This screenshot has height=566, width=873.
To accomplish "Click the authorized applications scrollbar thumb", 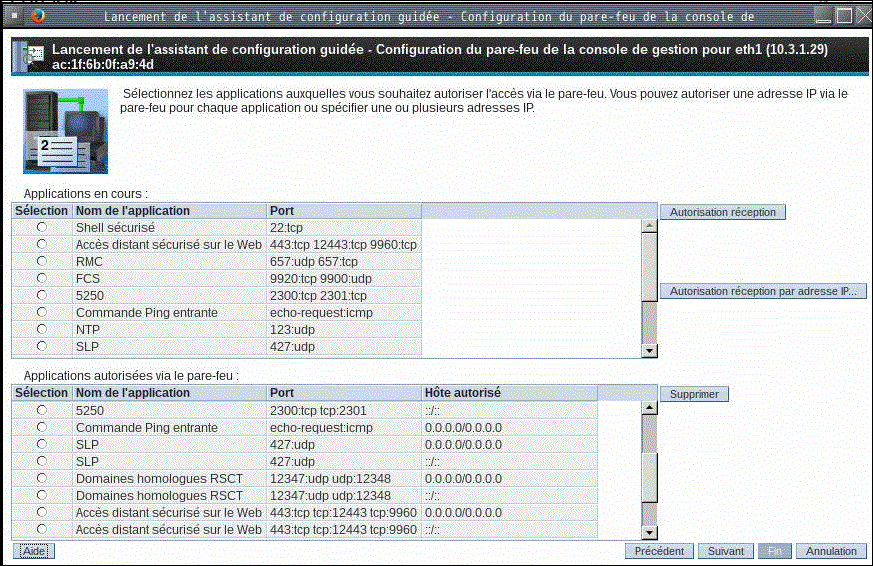I will [649, 478].
